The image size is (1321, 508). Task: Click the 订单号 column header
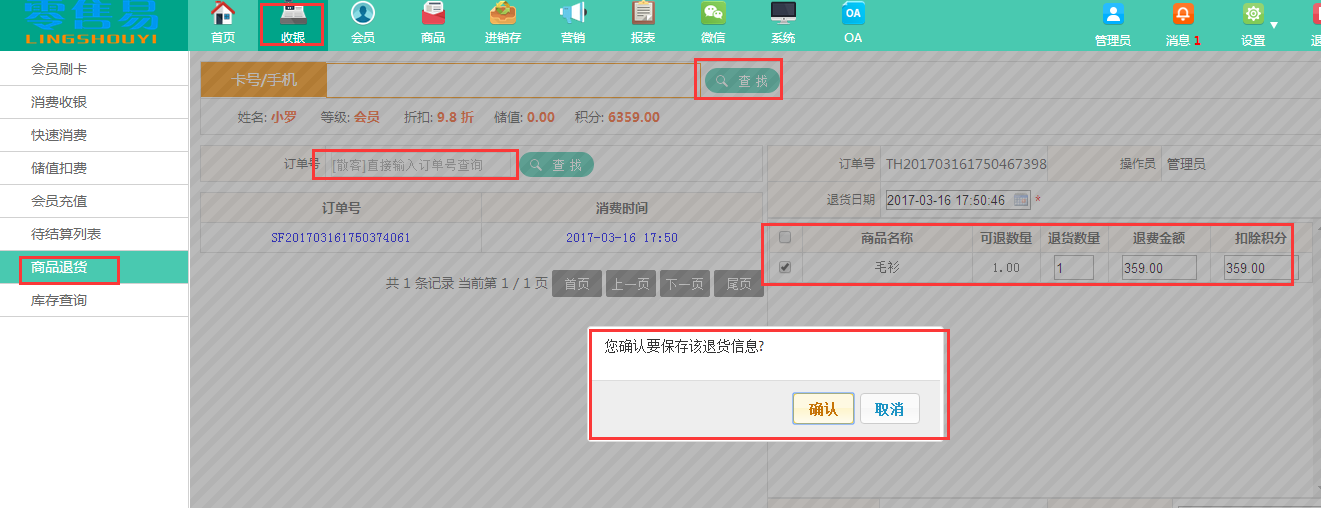(x=341, y=208)
